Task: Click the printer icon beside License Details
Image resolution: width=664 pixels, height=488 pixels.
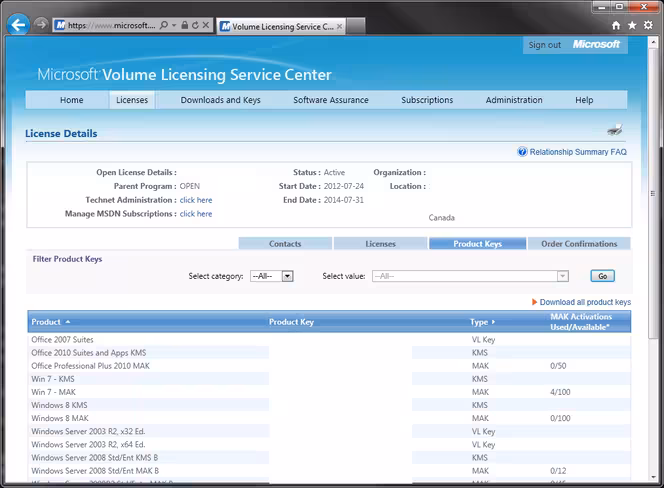Action: 614,130
